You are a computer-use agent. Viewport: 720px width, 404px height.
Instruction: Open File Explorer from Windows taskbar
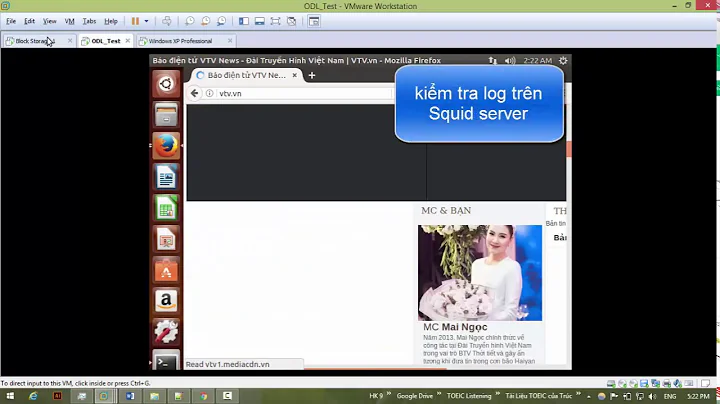[x=154, y=396]
